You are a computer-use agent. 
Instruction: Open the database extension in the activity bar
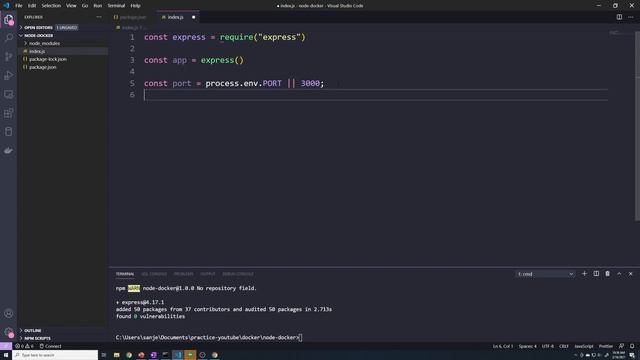pyautogui.click(x=9, y=132)
